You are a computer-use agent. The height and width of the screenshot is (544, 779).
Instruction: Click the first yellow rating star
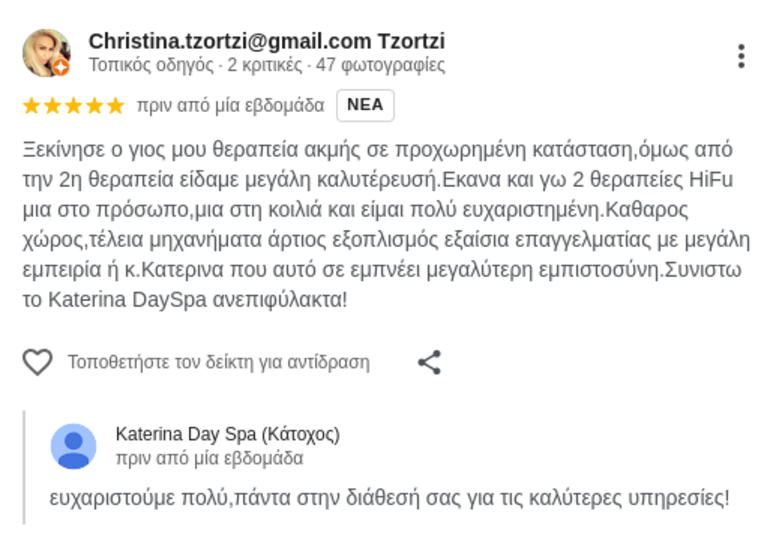tap(31, 106)
